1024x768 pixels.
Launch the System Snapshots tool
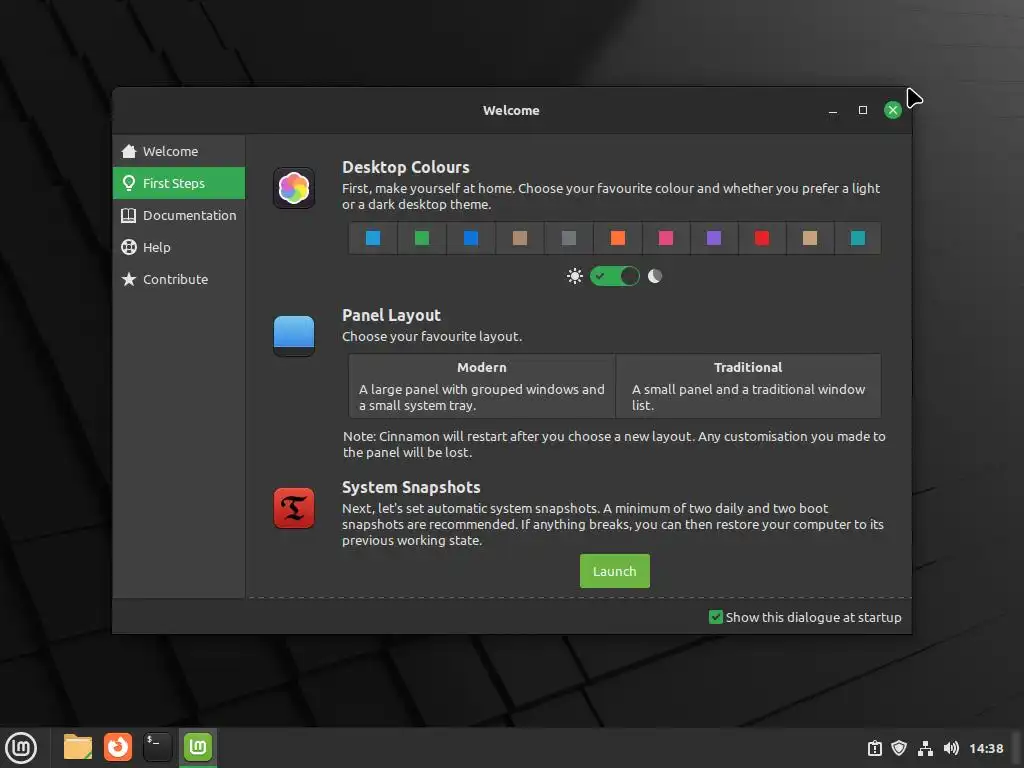(615, 571)
